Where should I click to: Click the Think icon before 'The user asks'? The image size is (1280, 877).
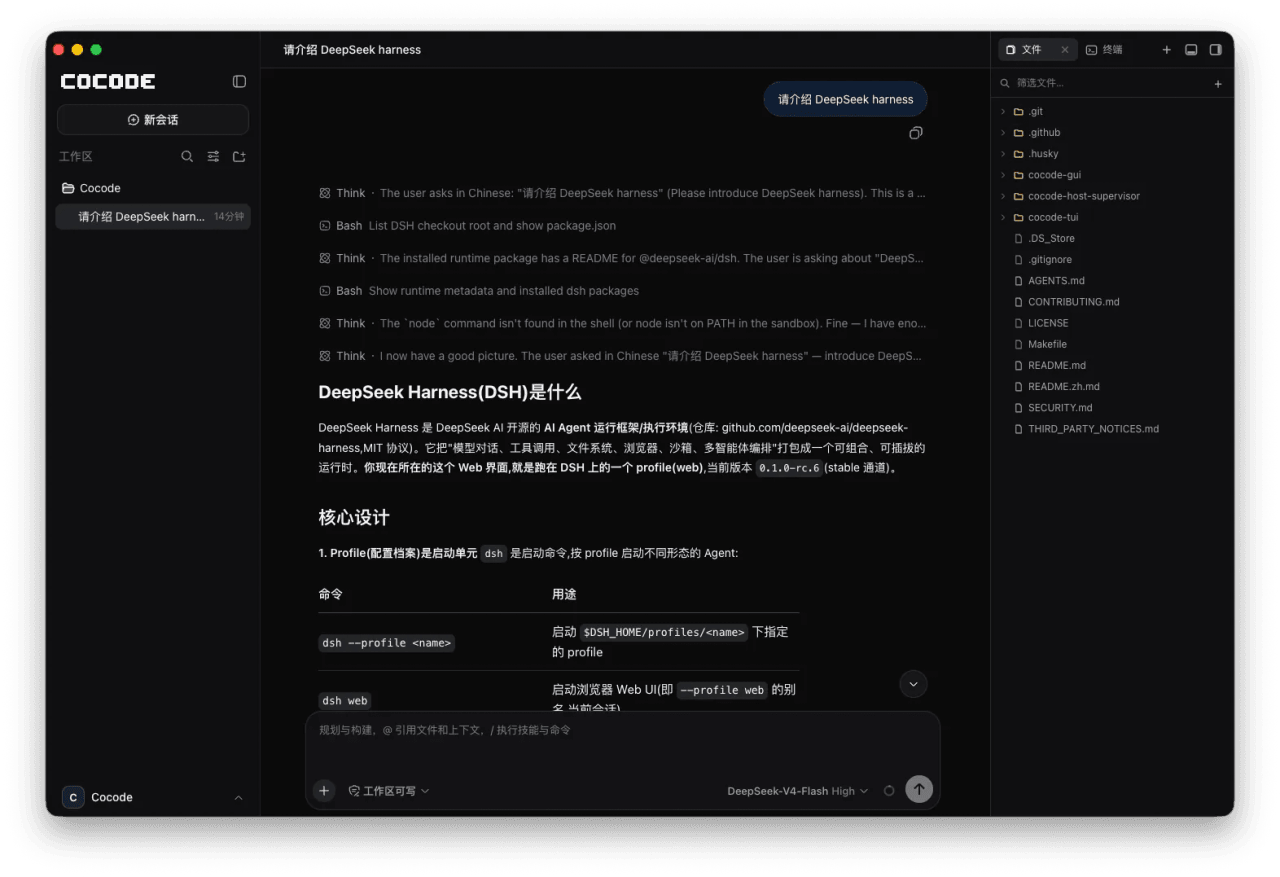325,193
